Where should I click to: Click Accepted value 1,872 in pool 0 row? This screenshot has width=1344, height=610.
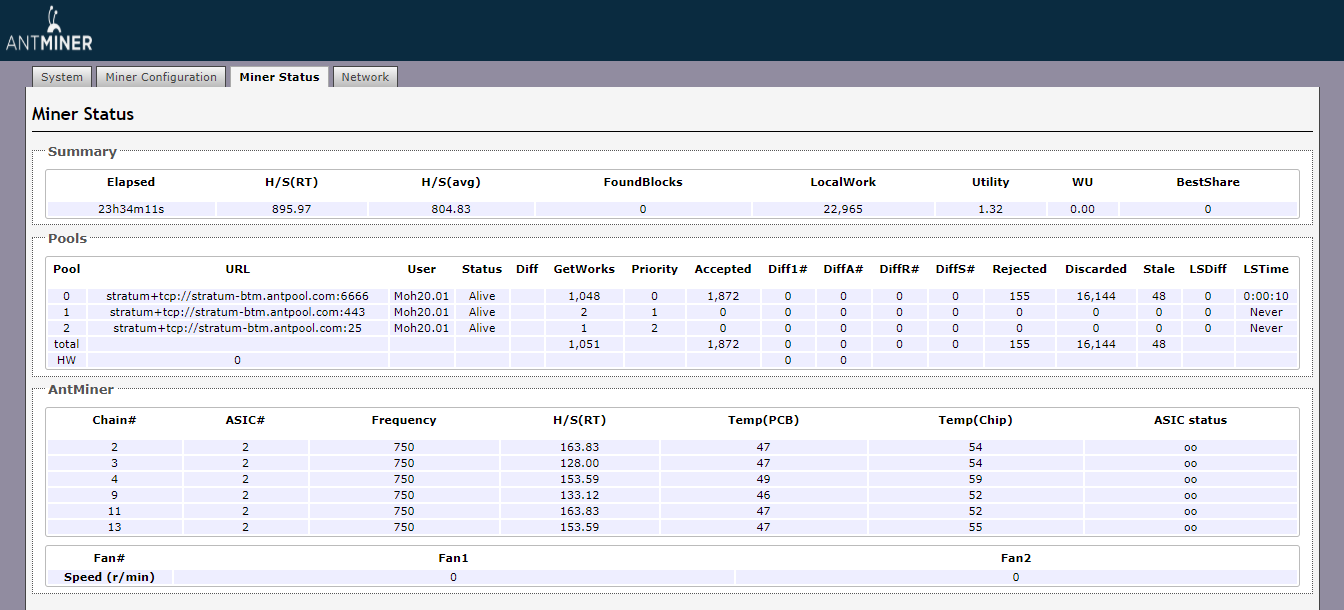click(722, 296)
